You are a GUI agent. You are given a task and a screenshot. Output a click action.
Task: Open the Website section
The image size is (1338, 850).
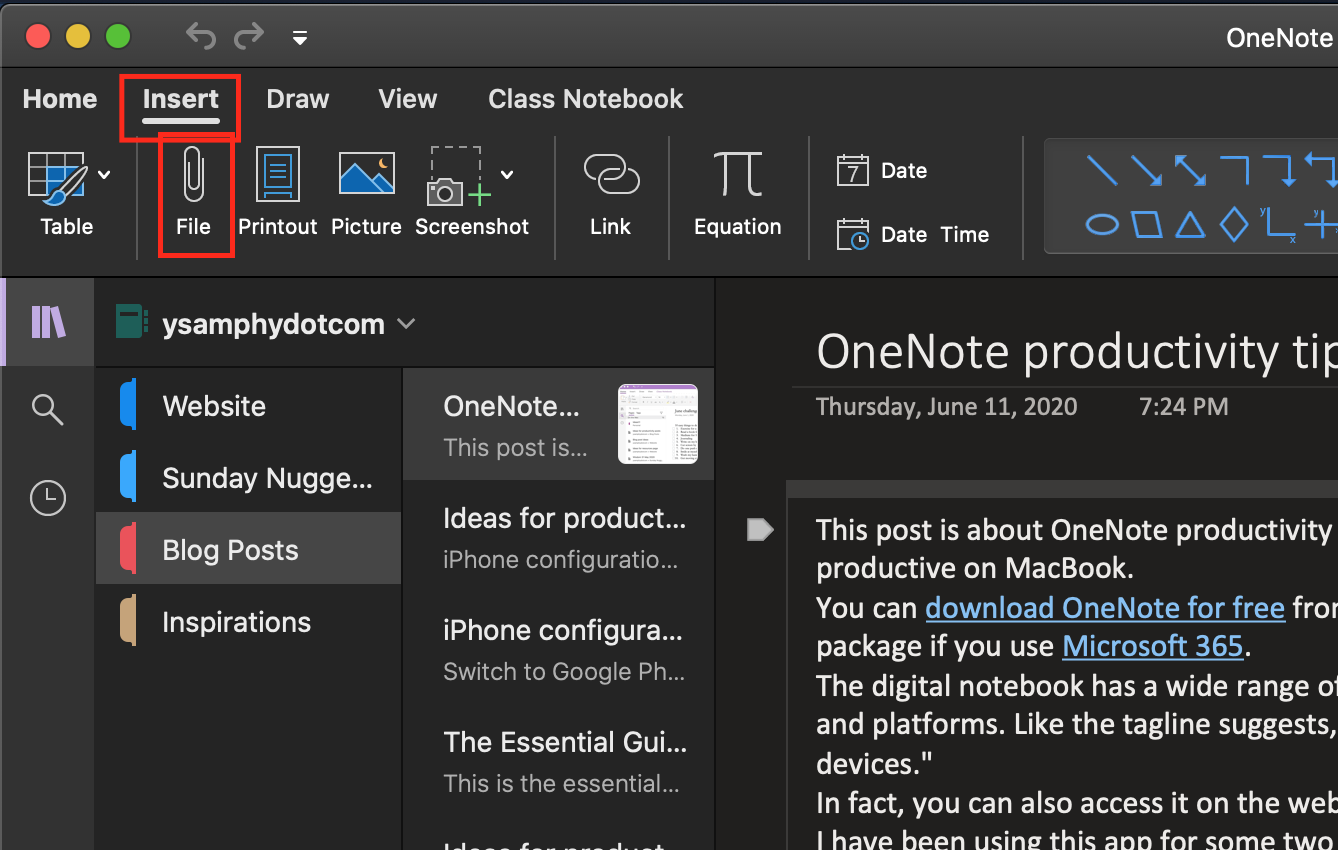(x=249, y=406)
